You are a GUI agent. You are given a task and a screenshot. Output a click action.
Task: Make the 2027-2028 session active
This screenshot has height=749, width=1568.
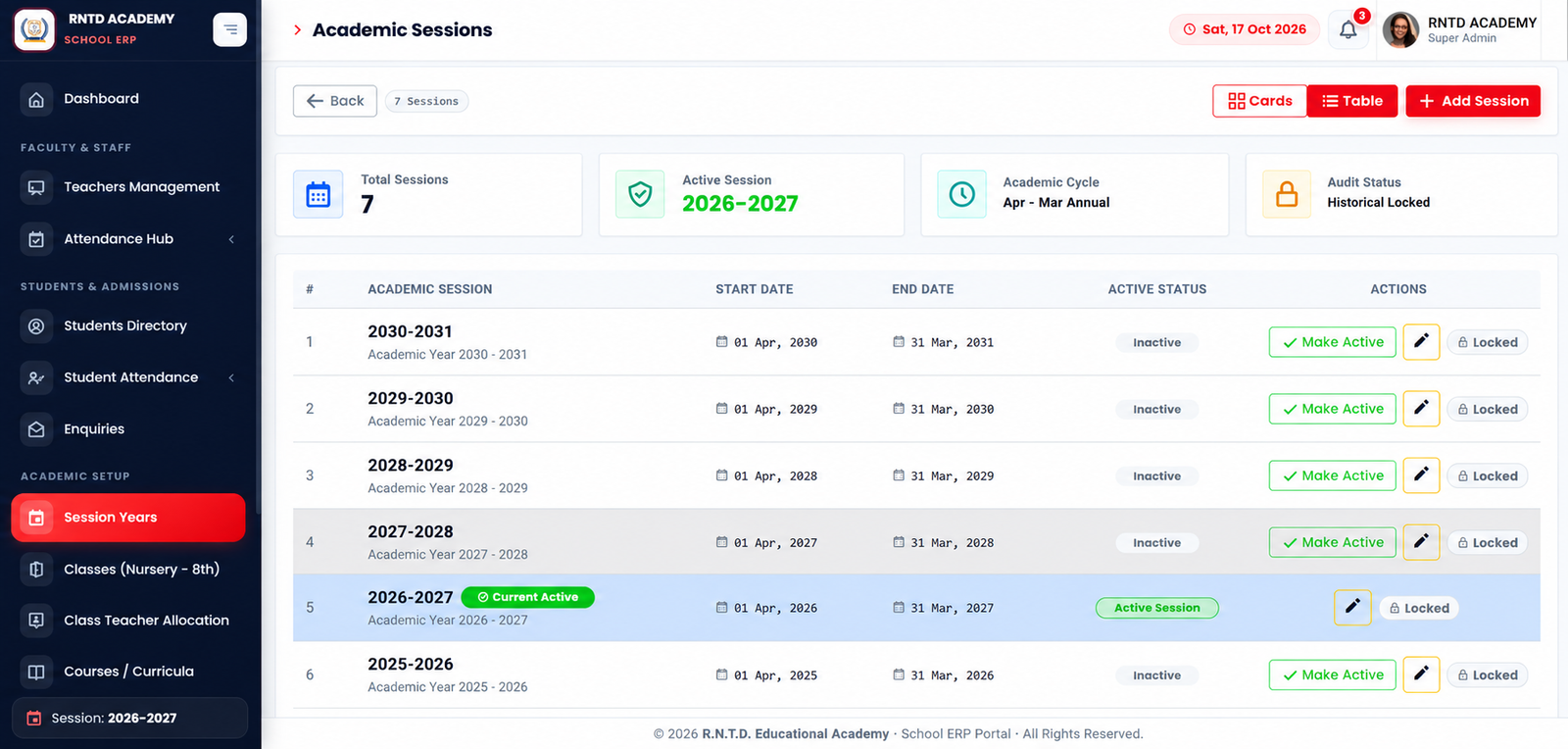pos(1333,542)
